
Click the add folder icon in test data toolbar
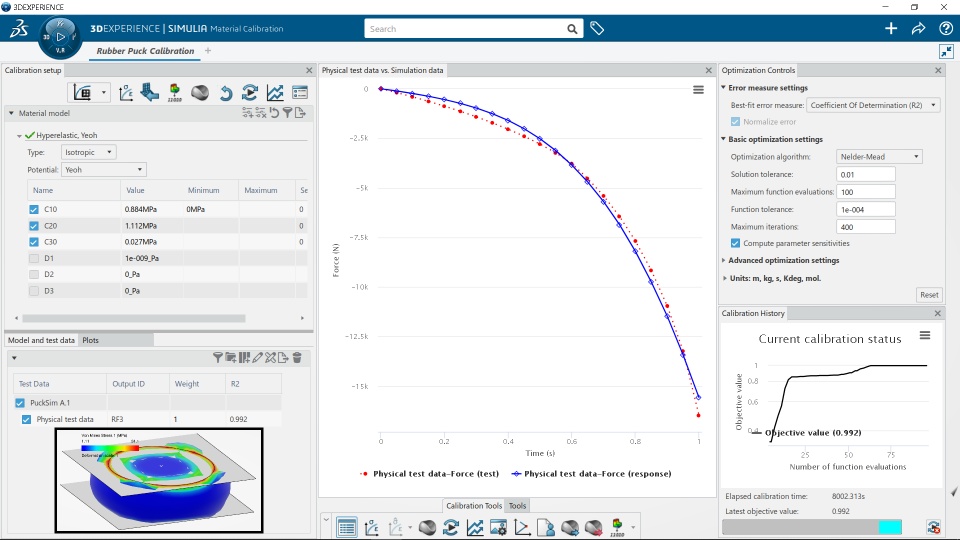point(231,358)
